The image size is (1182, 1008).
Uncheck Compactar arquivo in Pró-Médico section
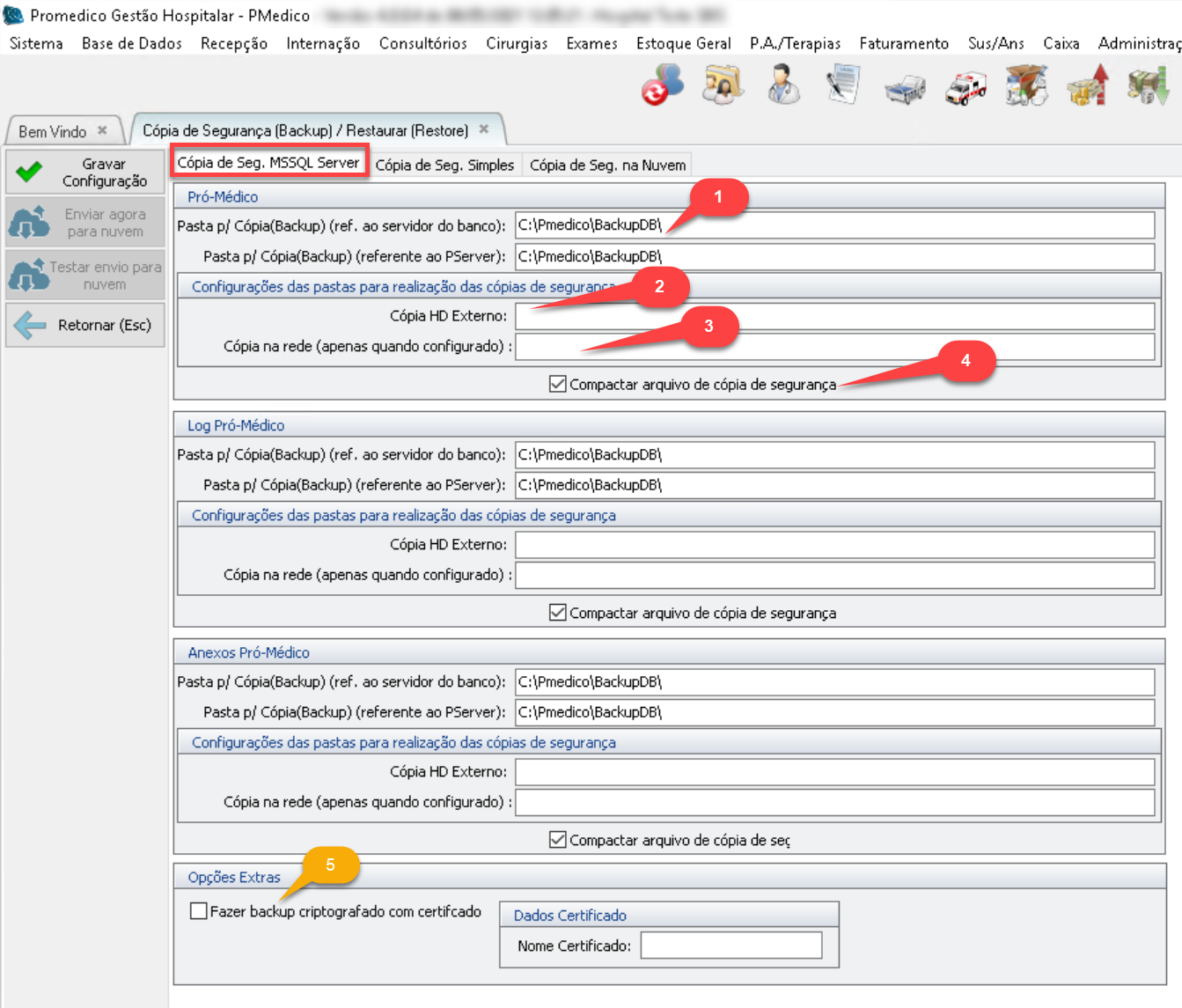point(558,384)
